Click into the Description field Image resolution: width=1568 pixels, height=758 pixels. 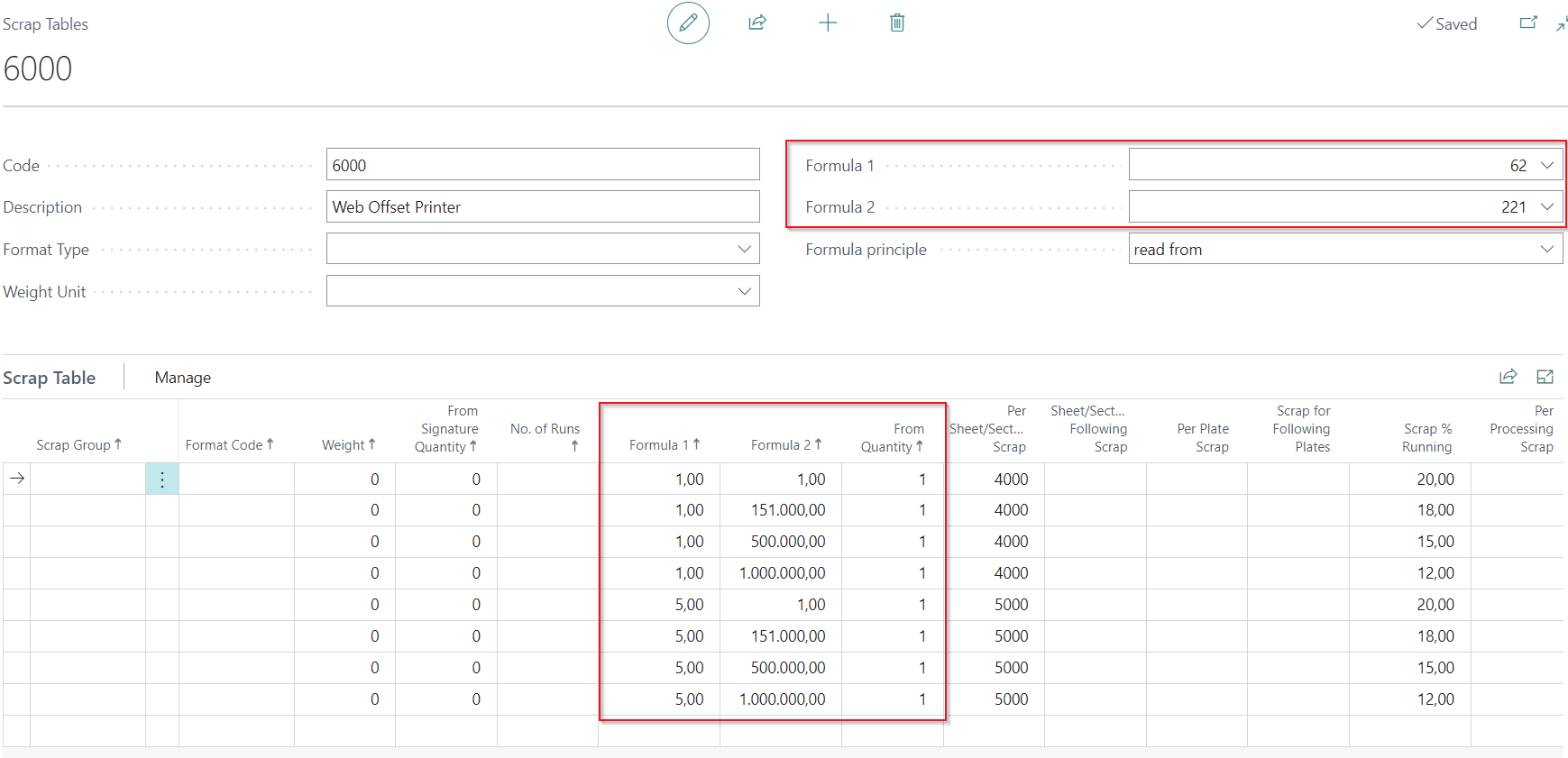543,206
